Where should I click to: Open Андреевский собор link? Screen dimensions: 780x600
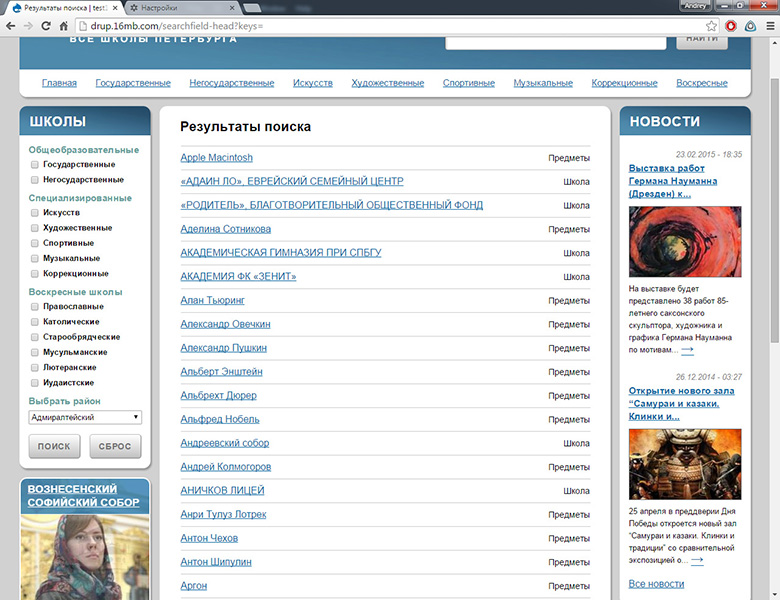224,443
